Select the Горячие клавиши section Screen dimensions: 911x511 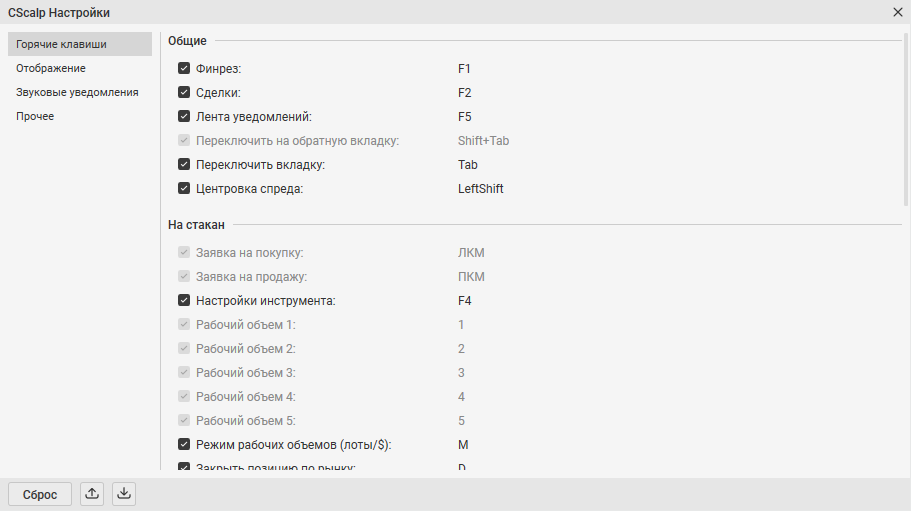(62, 44)
